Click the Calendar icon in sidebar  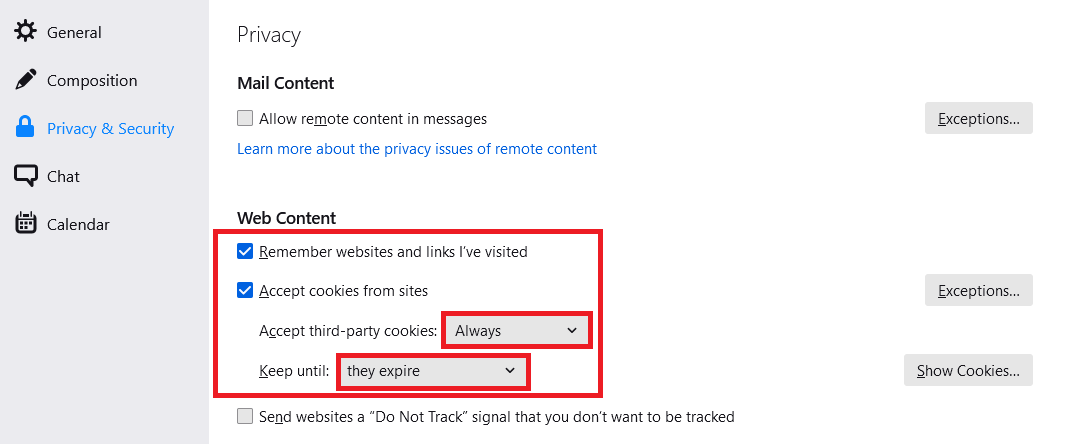coord(25,224)
